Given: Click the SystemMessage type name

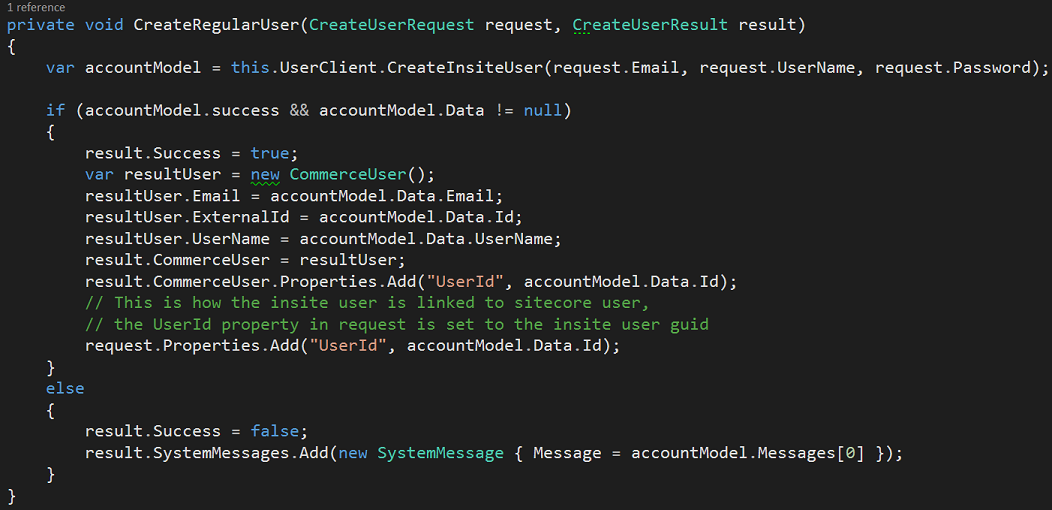Looking at the screenshot, I should [x=440, y=452].
